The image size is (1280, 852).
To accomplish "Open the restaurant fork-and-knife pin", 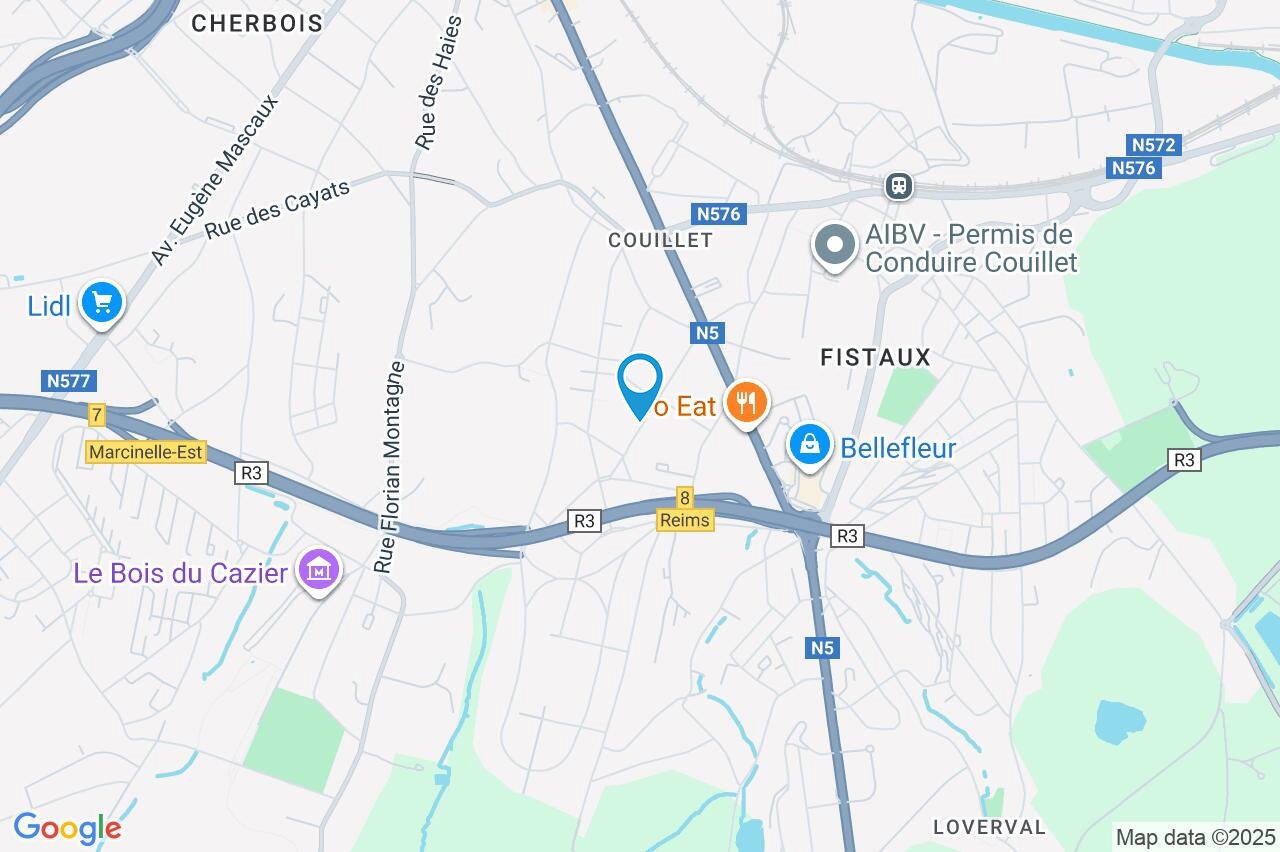I will point(745,404).
